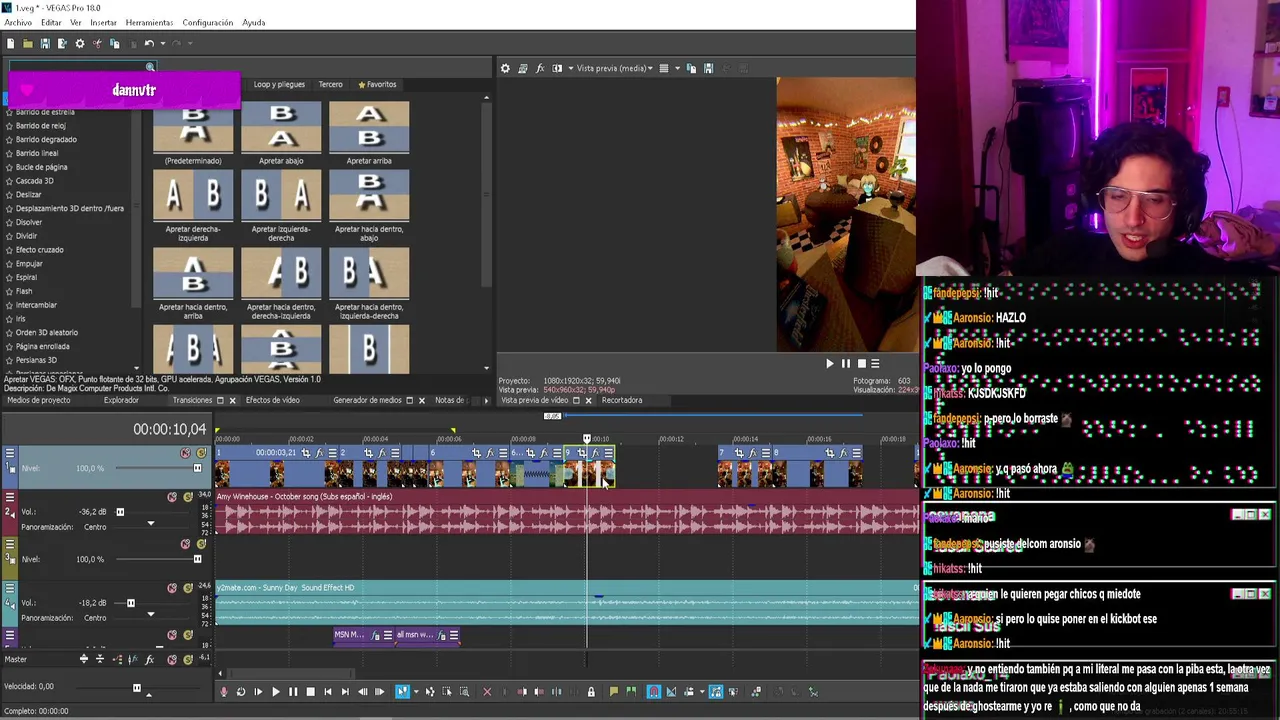Select Barrido de reloj in the transitions list

click(41, 126)
